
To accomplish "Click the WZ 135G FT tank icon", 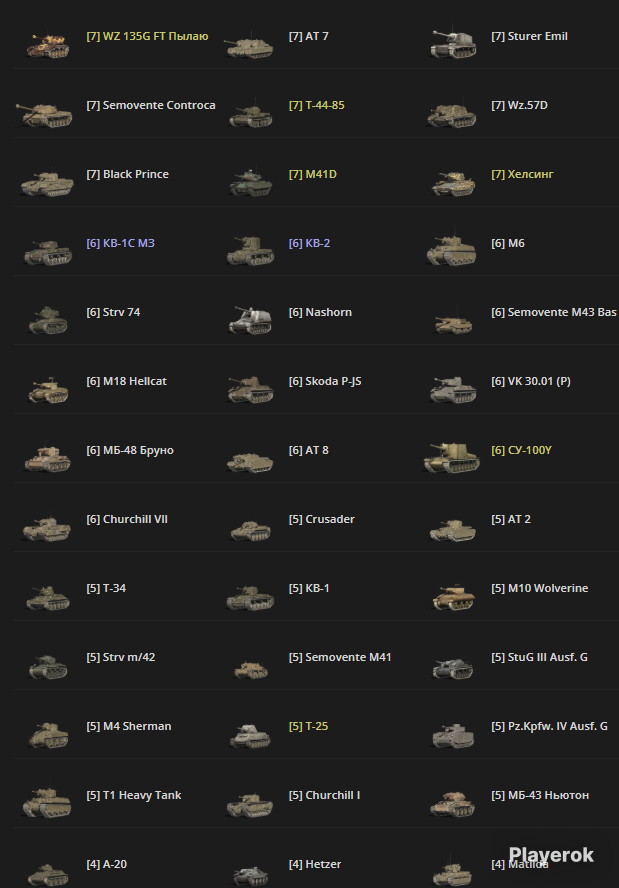I will pyautogui.click(x=48, y=46).
